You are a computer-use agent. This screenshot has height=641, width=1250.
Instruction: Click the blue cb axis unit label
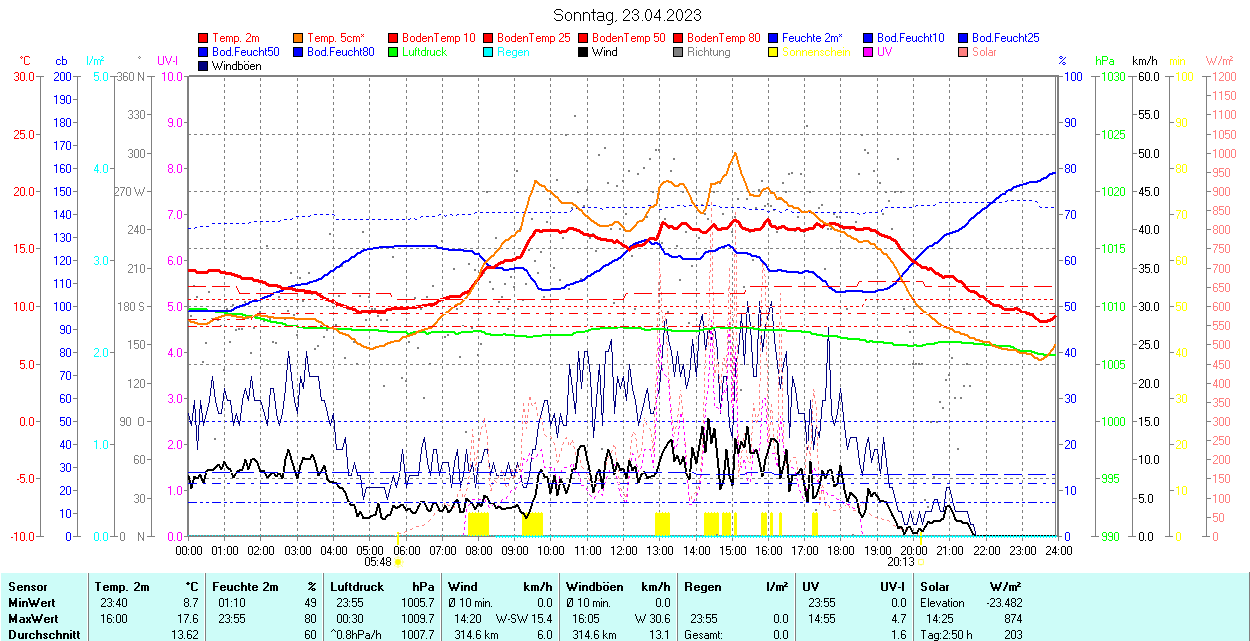click(62, 61)
